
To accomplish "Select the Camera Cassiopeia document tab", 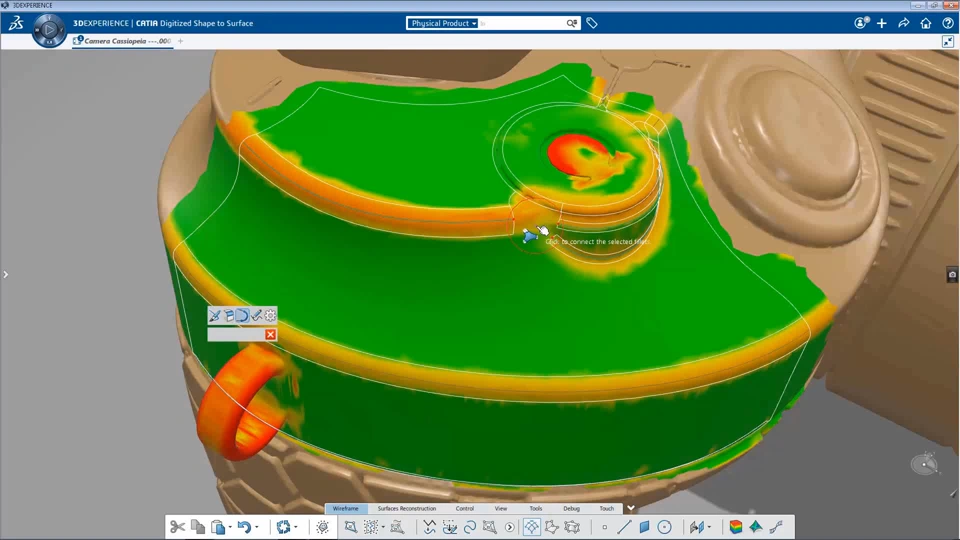I will [122, 41].
